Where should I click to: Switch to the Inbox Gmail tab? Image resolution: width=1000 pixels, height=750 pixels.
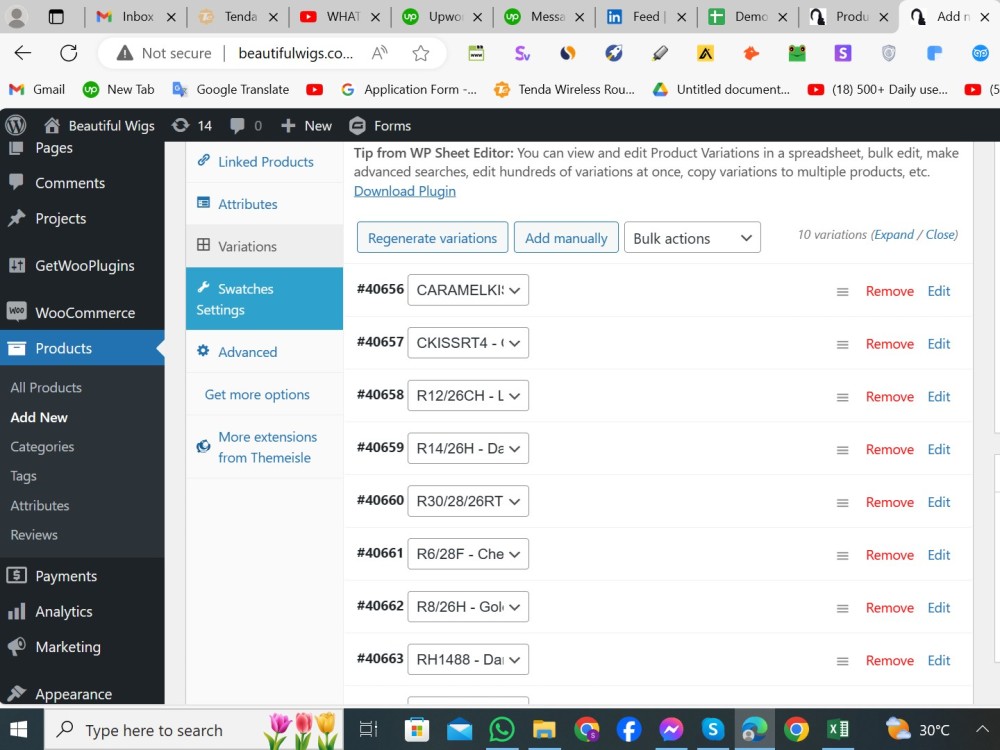136,17
